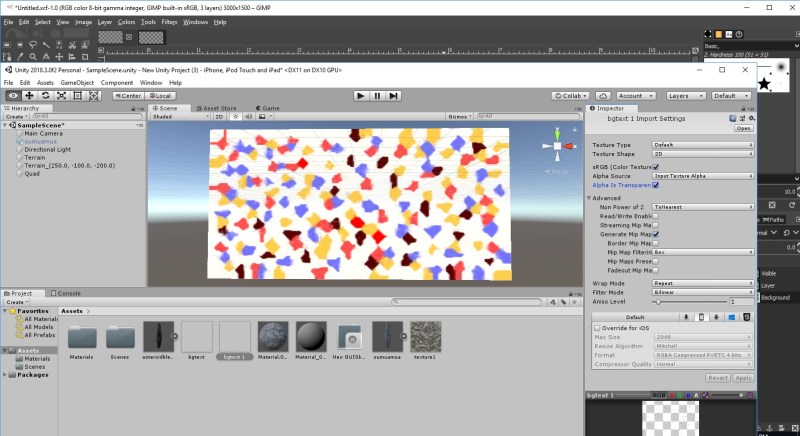Select the Move tool in Unity toolbar
The image size is (800, 436).
[x=29, y=96]
